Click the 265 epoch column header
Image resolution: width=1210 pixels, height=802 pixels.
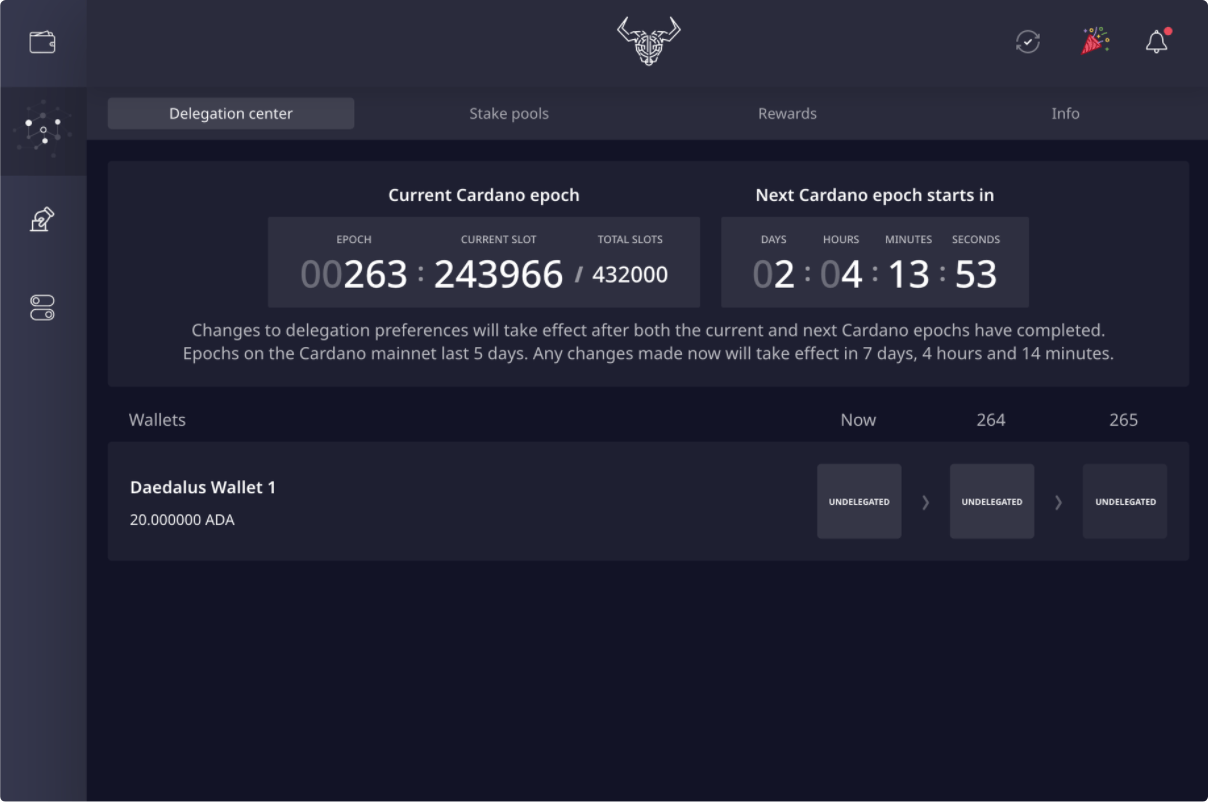(x=1124, y=420)
